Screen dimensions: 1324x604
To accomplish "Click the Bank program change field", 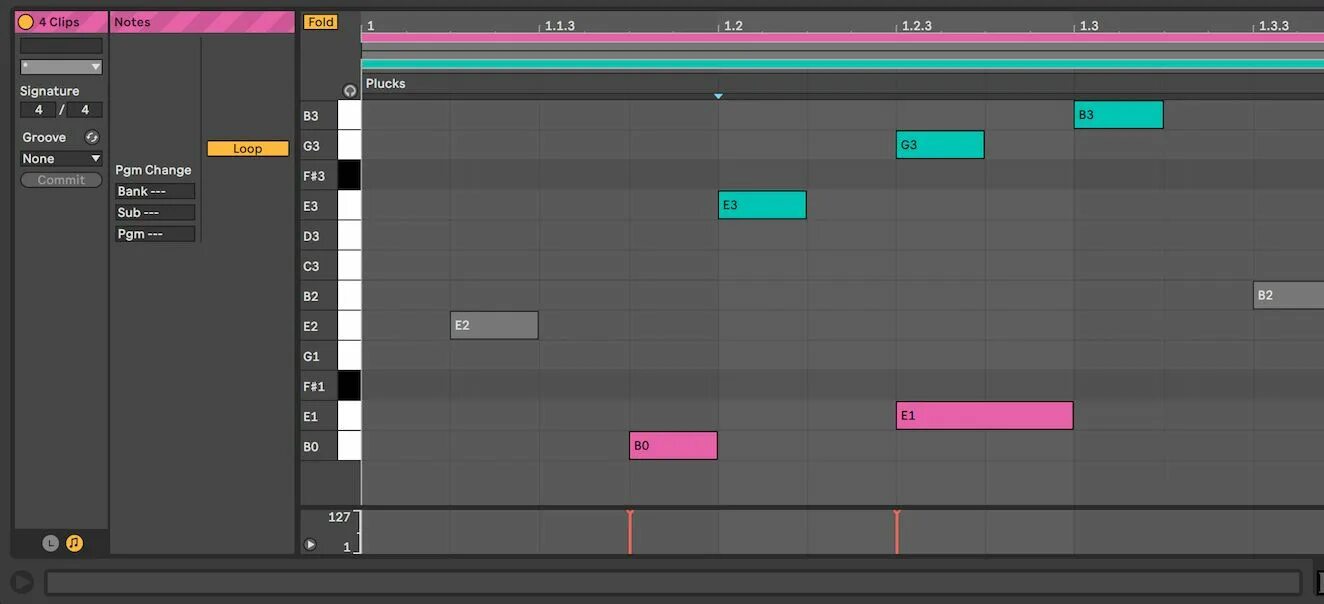I will click(155, 191).
